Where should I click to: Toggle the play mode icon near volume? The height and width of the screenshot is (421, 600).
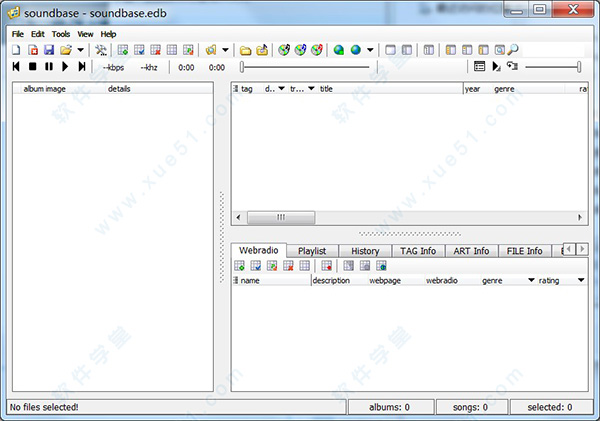[496, 67]
